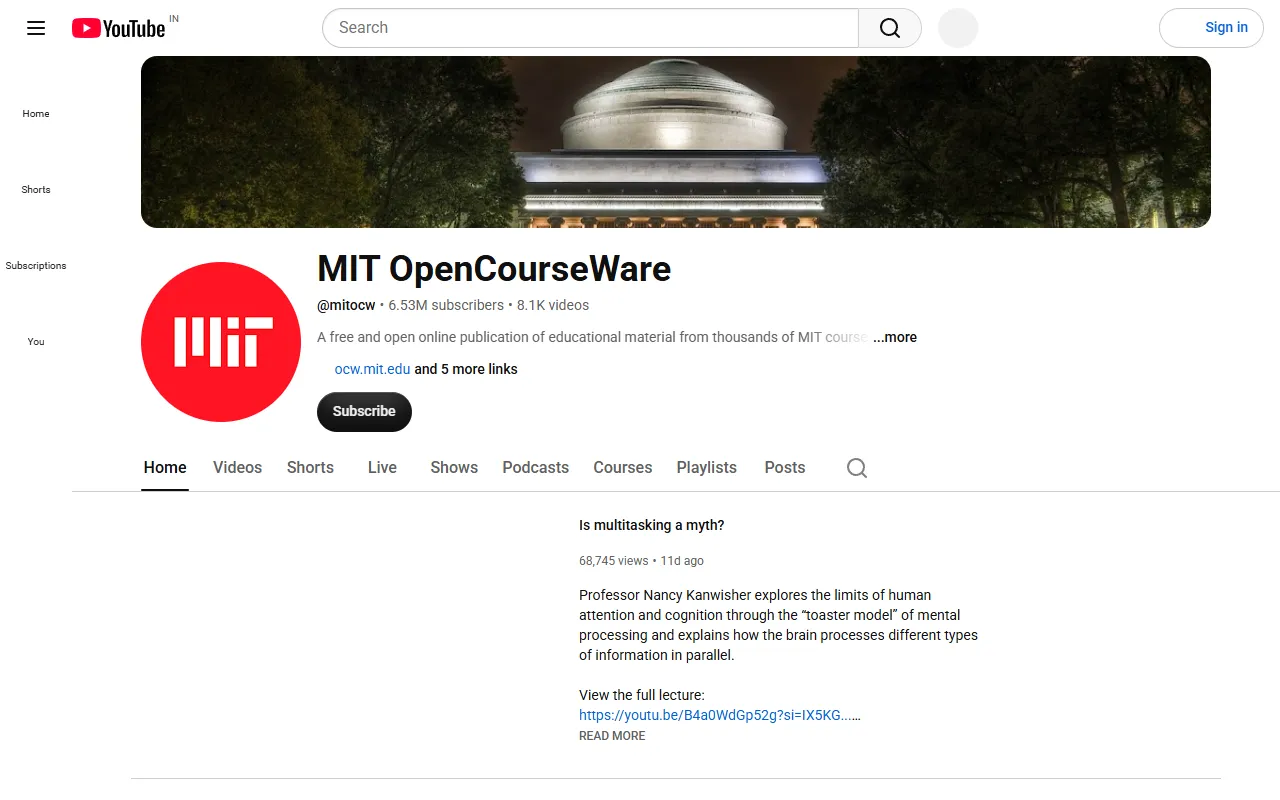Switch to the Live tab

[382, 467]
